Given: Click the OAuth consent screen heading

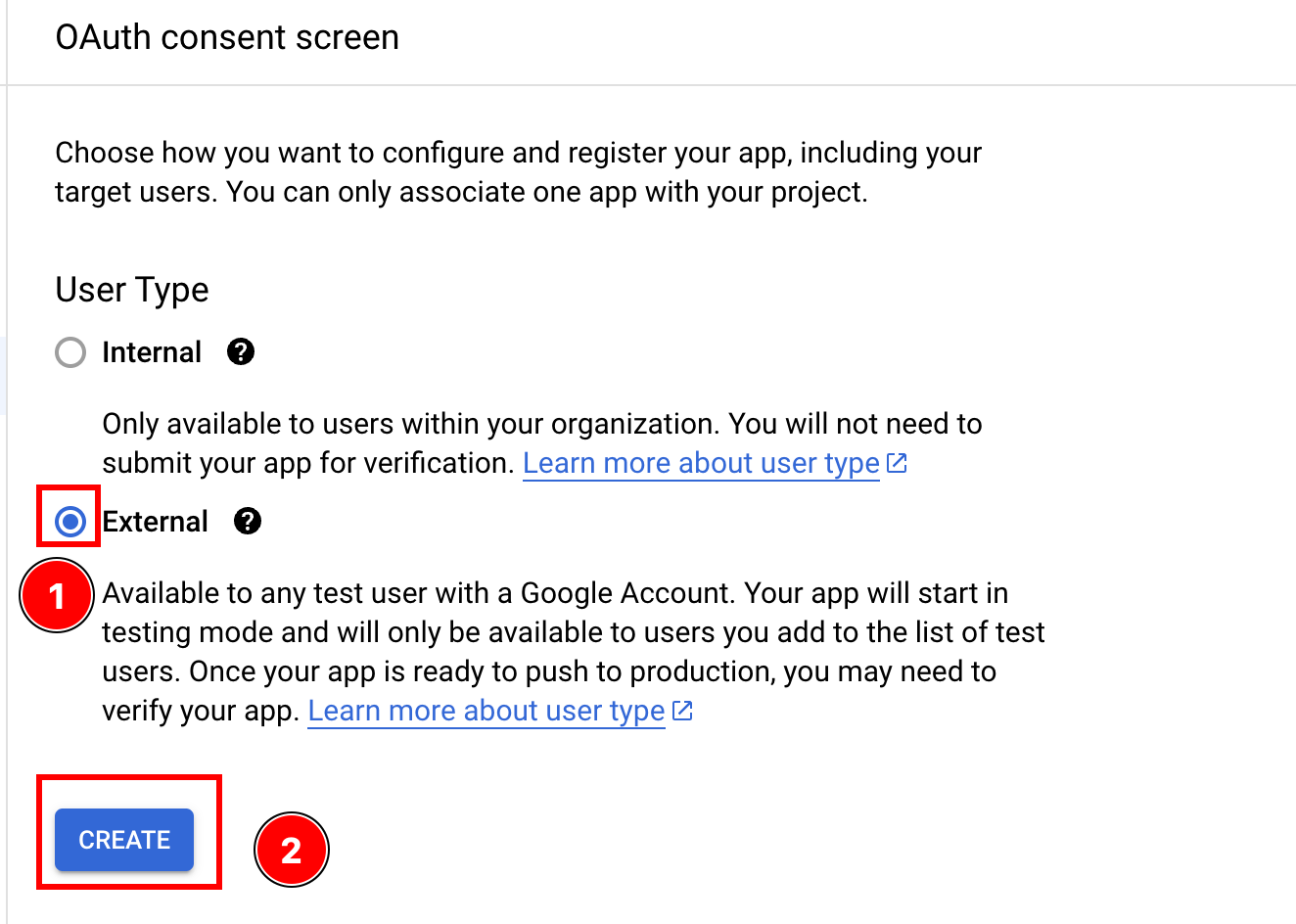Looking at the screenshot, I should (227, 36).
